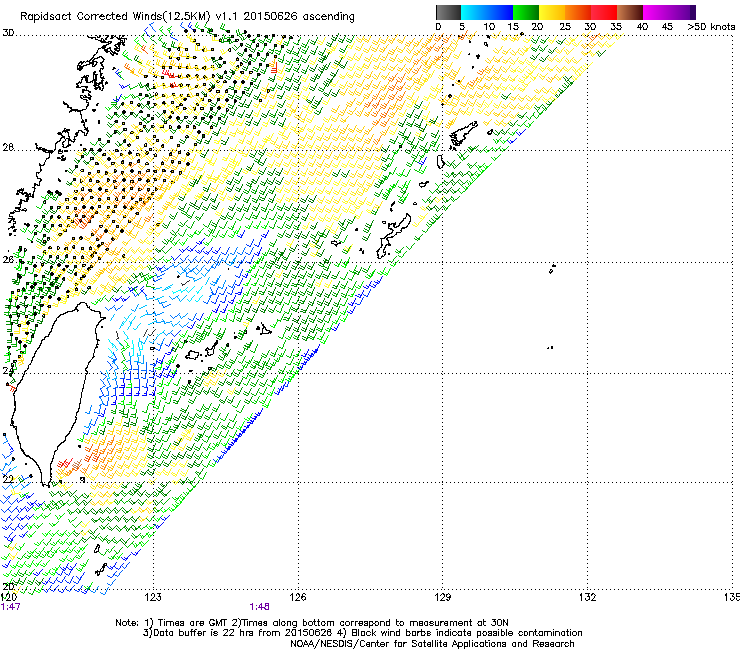This screenshot has width=740, height=650.
Task: Click the '20150626 ascending' date text in title
Action: [x=299, y=17]
